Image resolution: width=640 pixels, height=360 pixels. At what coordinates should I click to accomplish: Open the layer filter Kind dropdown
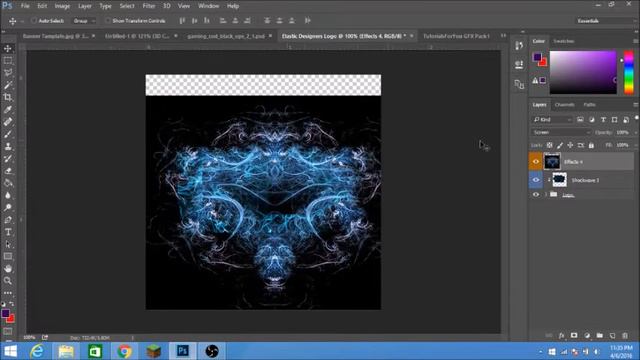552,120
